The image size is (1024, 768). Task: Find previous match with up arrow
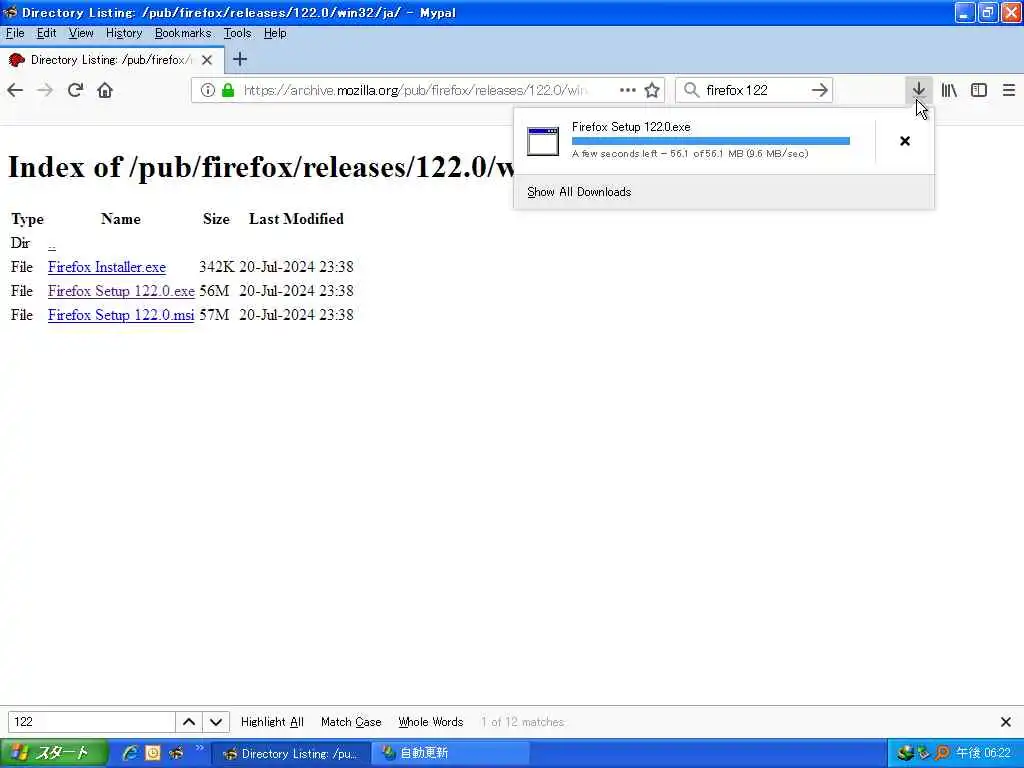click(189, 722)
